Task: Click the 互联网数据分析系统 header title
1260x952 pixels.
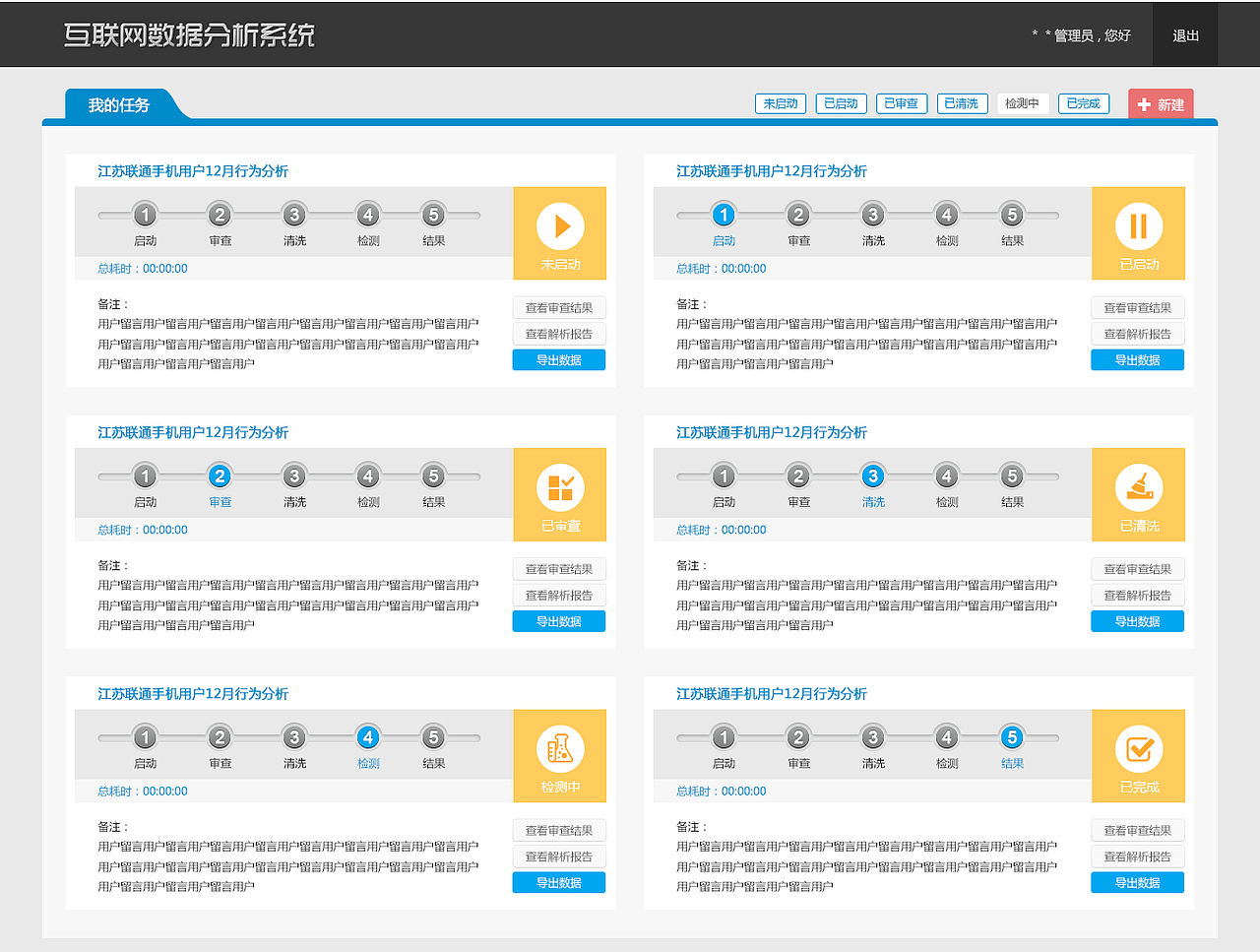Action: pyautogui.click(x=189, y=35)
